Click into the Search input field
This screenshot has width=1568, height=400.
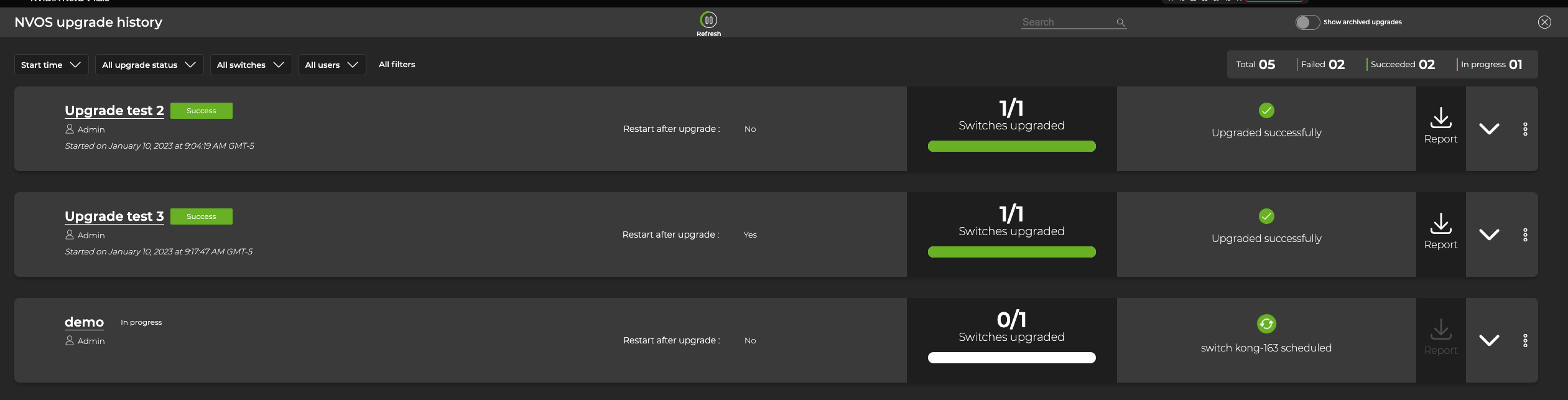(1067, 22)
